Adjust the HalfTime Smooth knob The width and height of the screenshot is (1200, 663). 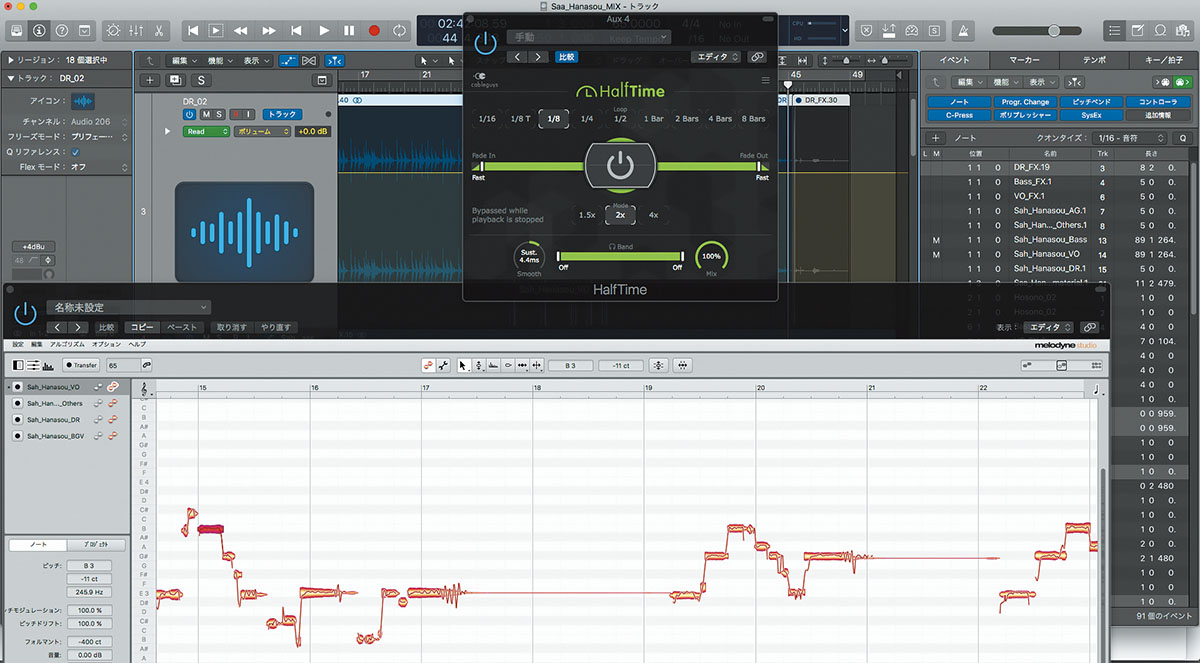click(x=529, y=257)
